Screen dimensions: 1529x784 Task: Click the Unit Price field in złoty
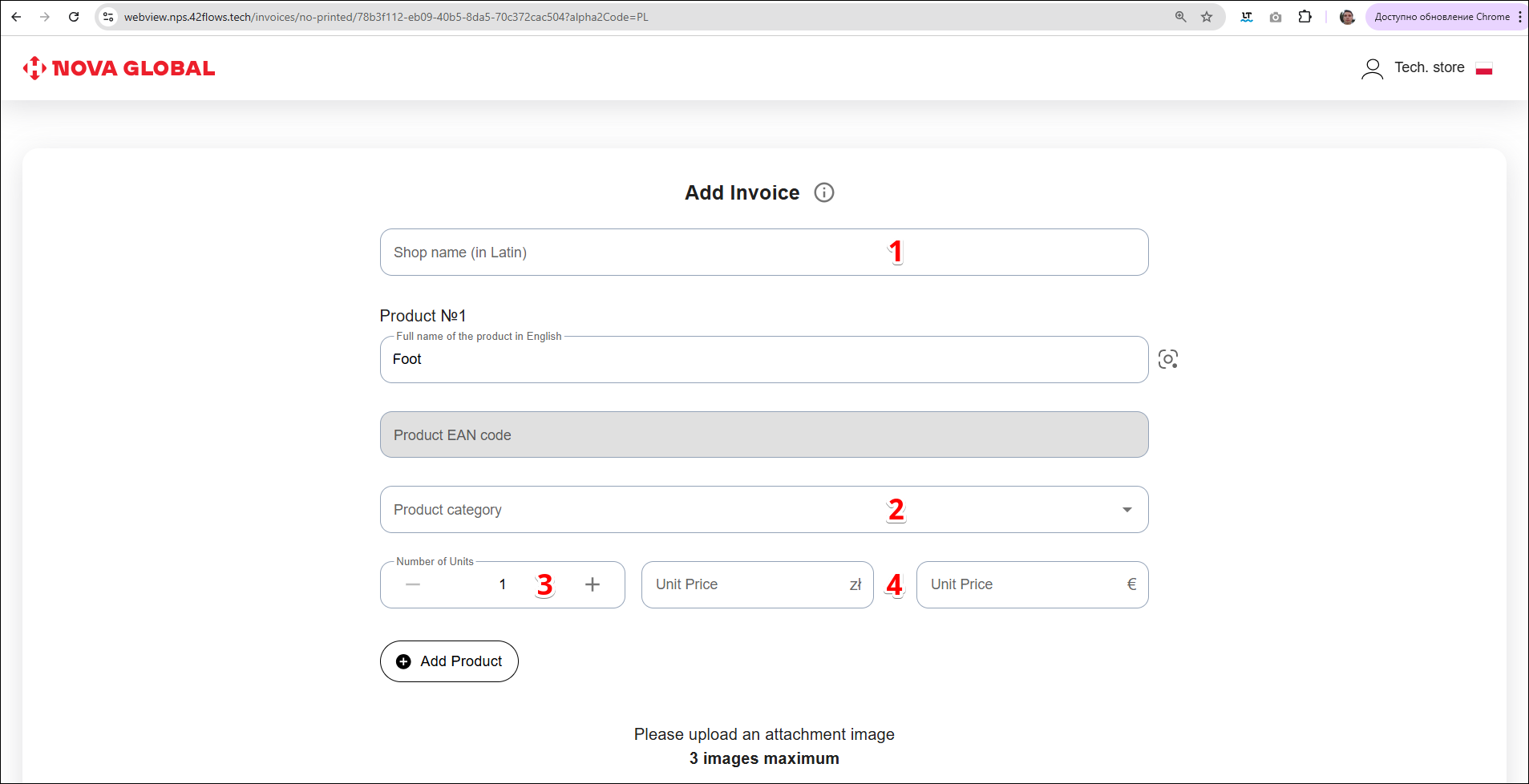[746, 584]
